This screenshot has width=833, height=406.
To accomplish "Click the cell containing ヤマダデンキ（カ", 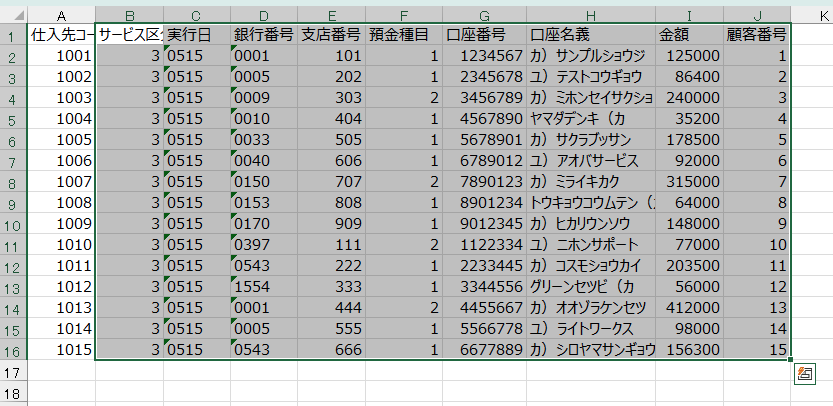I will point(591,119).
